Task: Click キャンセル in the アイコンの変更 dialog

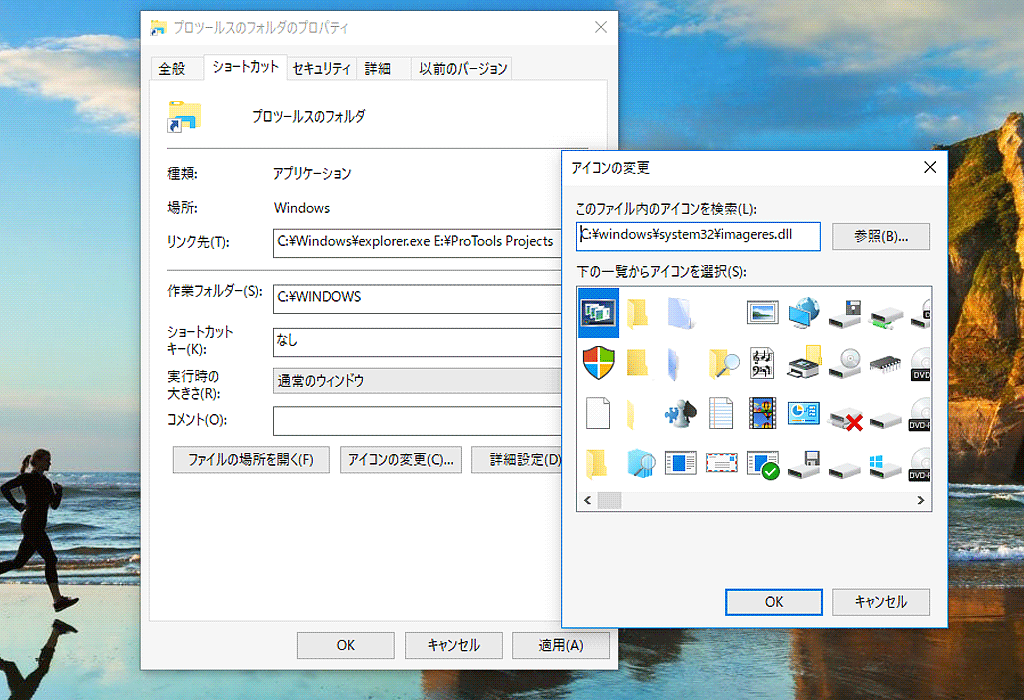Action: (880, 602)
